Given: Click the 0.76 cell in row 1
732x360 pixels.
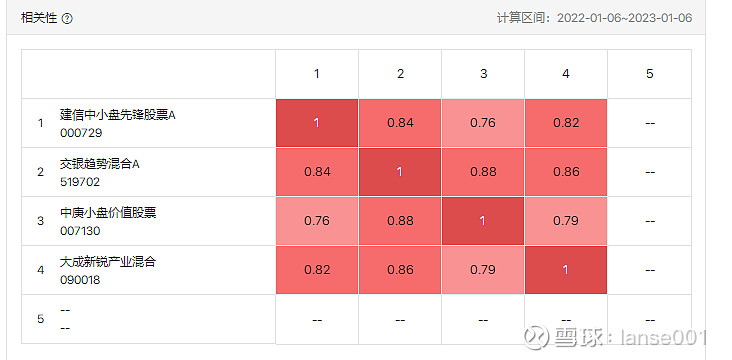Looking at the screenshot, I should [483, 123].
